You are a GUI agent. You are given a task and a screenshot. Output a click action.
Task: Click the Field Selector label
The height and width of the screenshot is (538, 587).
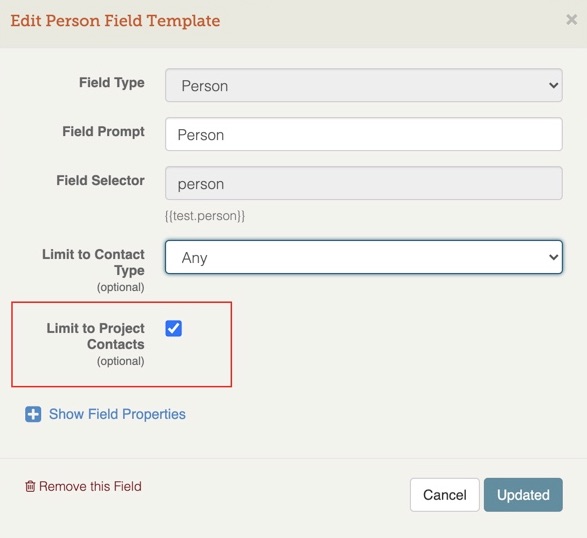click(100, 180)
